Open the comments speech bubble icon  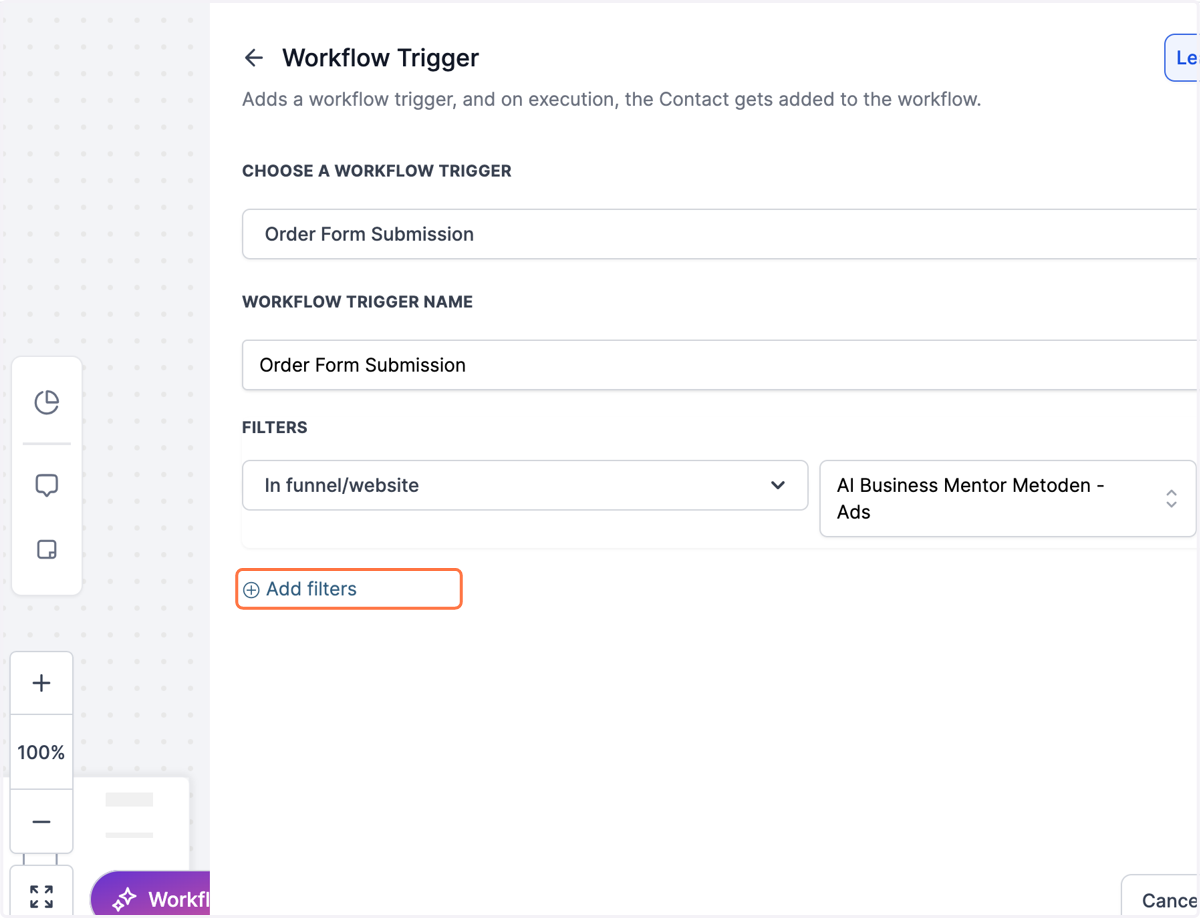(x=46, y=486)
